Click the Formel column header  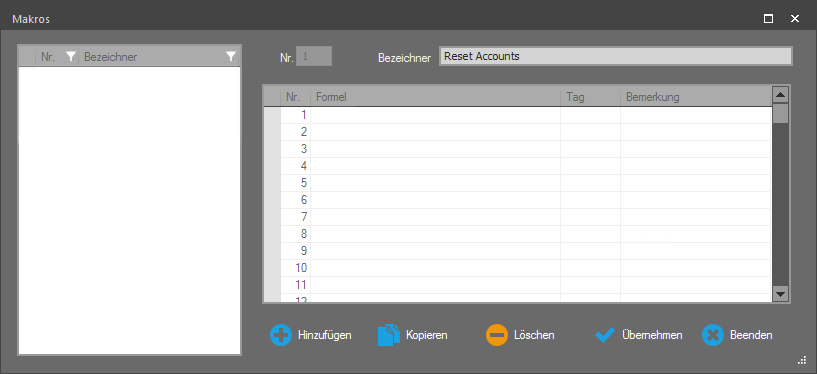tap(436, 97)
